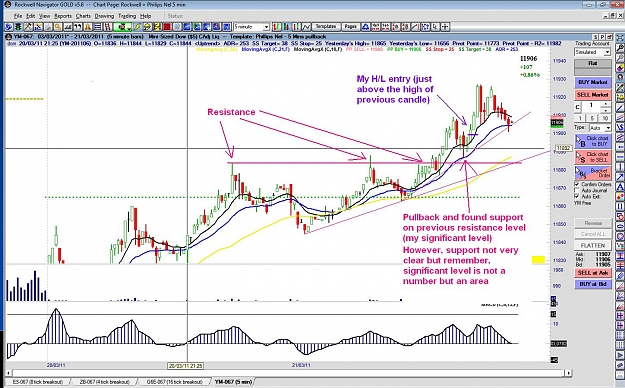This screenshot has height=388, width=625.
Task: Enable the Auto Journal checkbox
Action: coord(577,190)
